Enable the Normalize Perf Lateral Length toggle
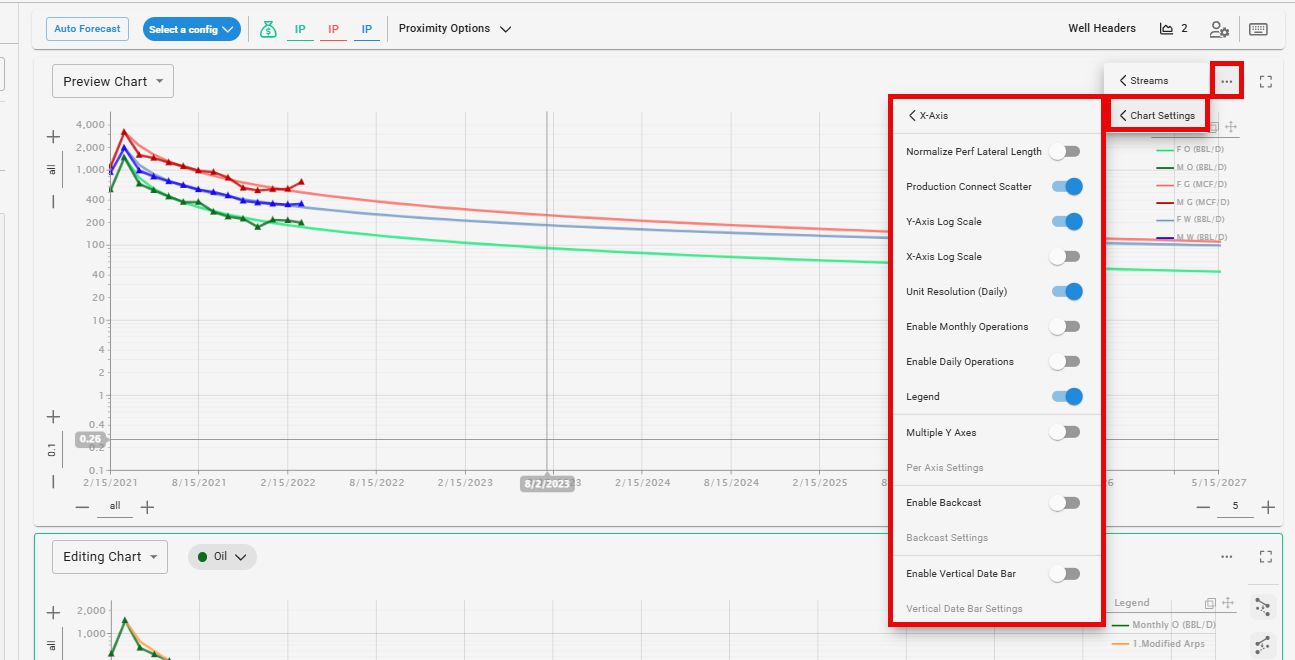This screenshot has width=1295, height=660. click(1065, 152)
